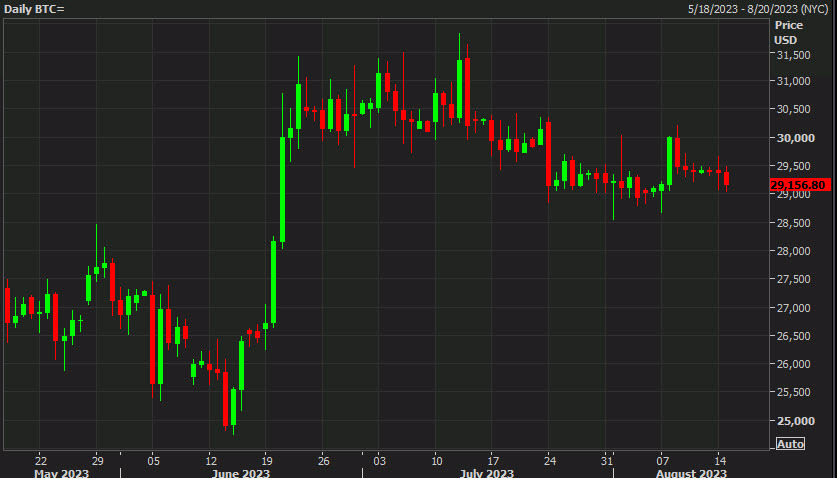Click the bold 25,000 price axis label
This screenshot has width=837, height=478.
click(x=795, y=421)
